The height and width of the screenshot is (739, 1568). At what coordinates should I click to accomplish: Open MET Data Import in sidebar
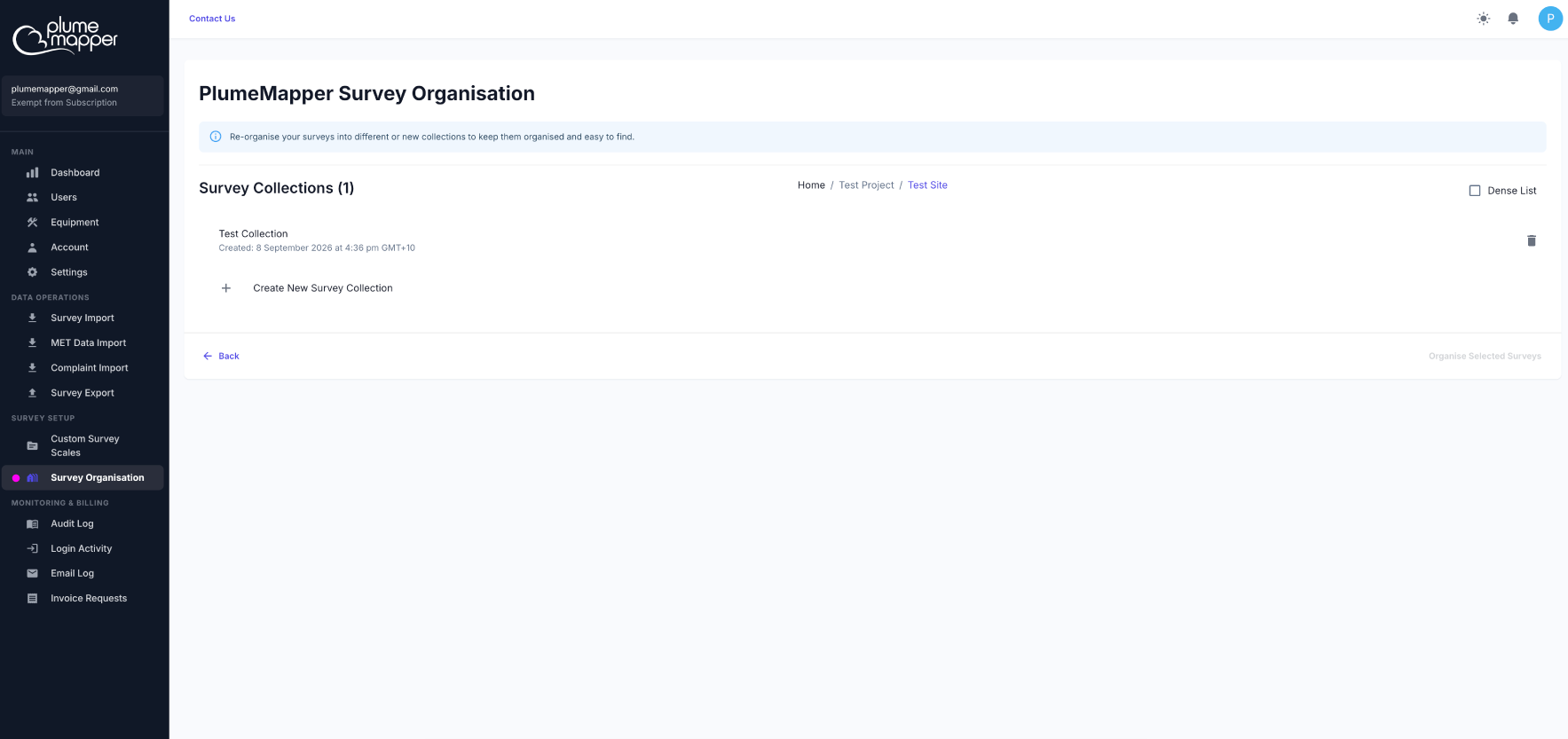click(x=83, y=343)
